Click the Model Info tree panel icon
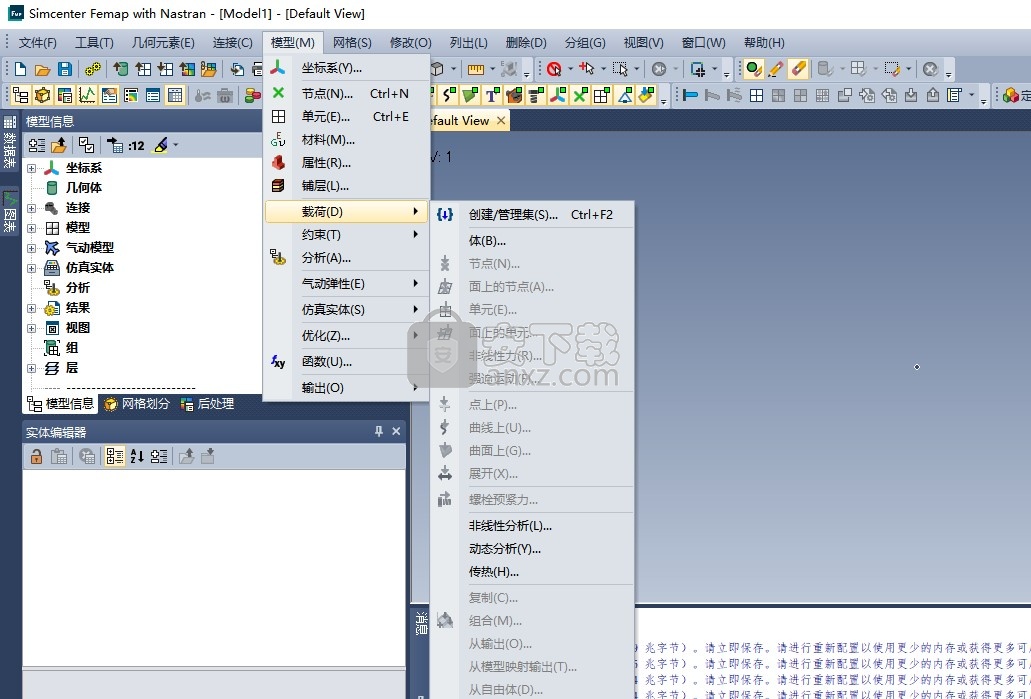 (x=20, y=95)
